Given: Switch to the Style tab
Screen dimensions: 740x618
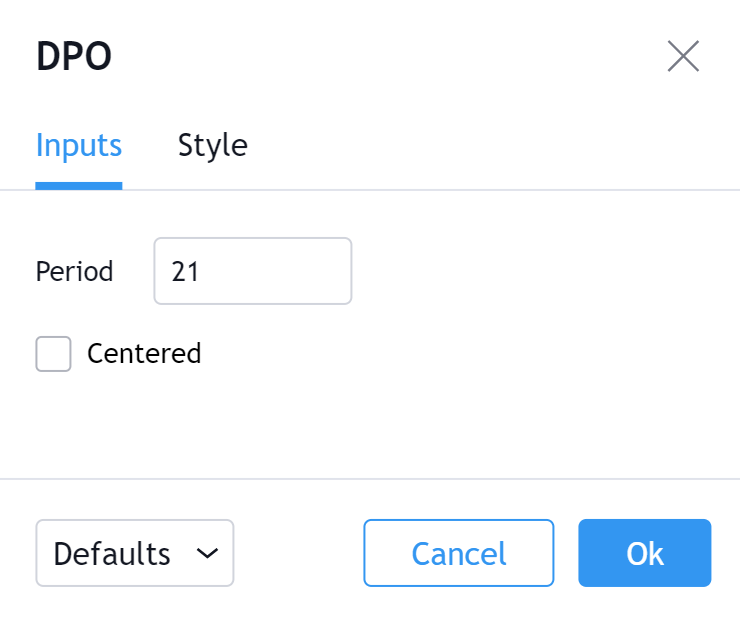Looking at the screenshot, I should tap(212, 146).
